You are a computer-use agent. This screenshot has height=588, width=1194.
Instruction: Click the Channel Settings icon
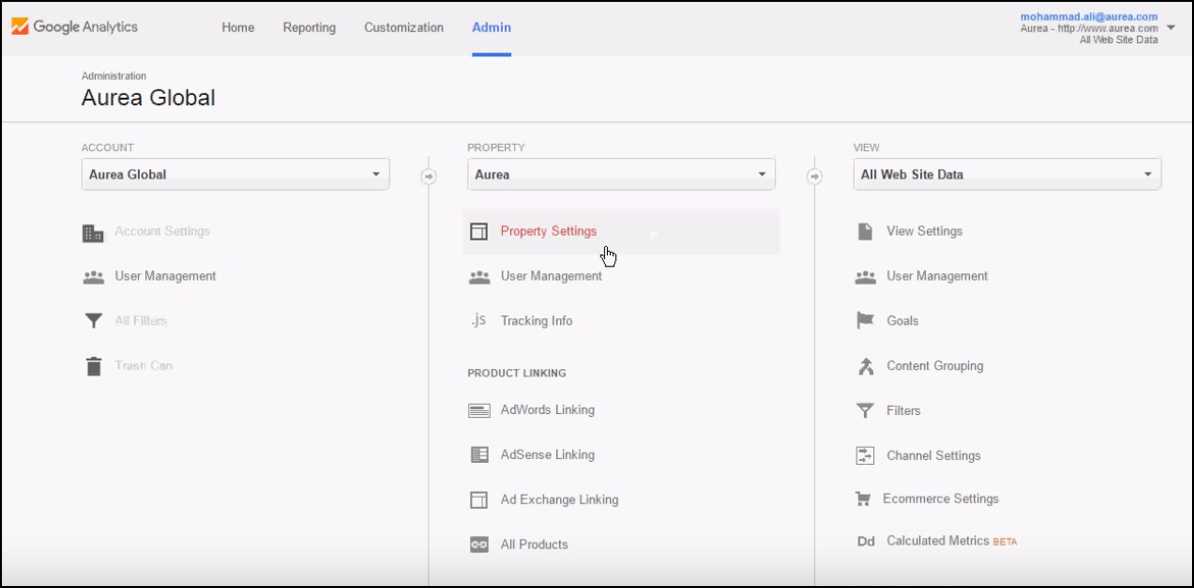(x=865, y=455)
